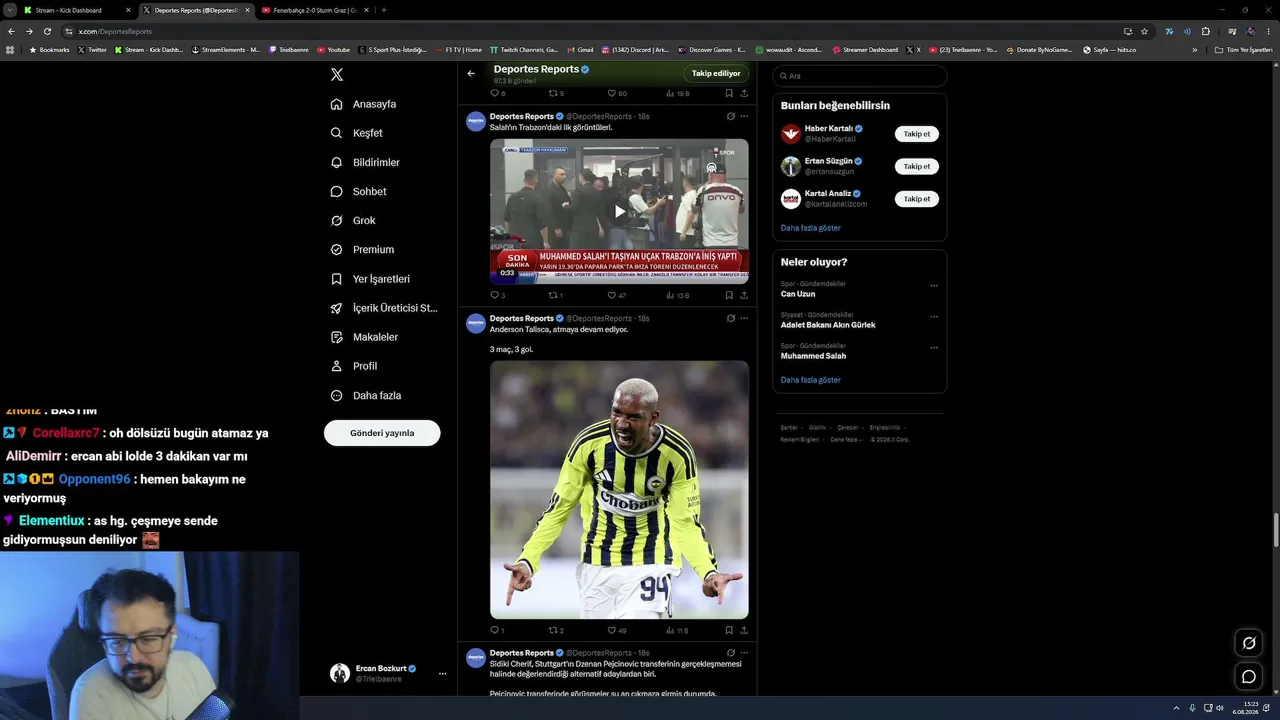Switch to Fenerbahçe 2-0 Sturm Graz tab
This screenshot has width=1280, height=720.
pyautogui.click(x=314, y=10)
